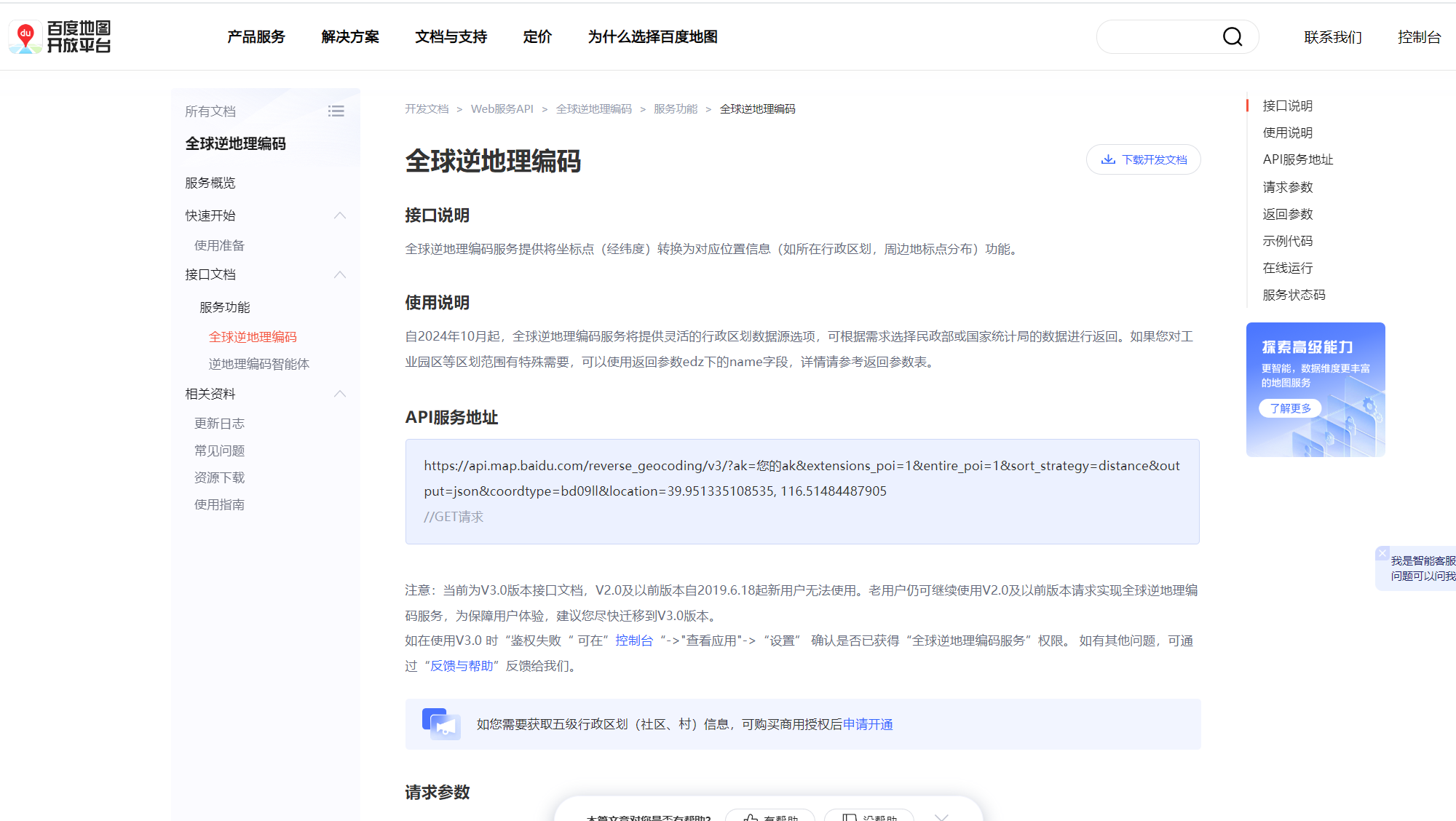Click the Baidu Map Open Platform logo
This screenshot has height=821, width=1456.
[60, 36]
